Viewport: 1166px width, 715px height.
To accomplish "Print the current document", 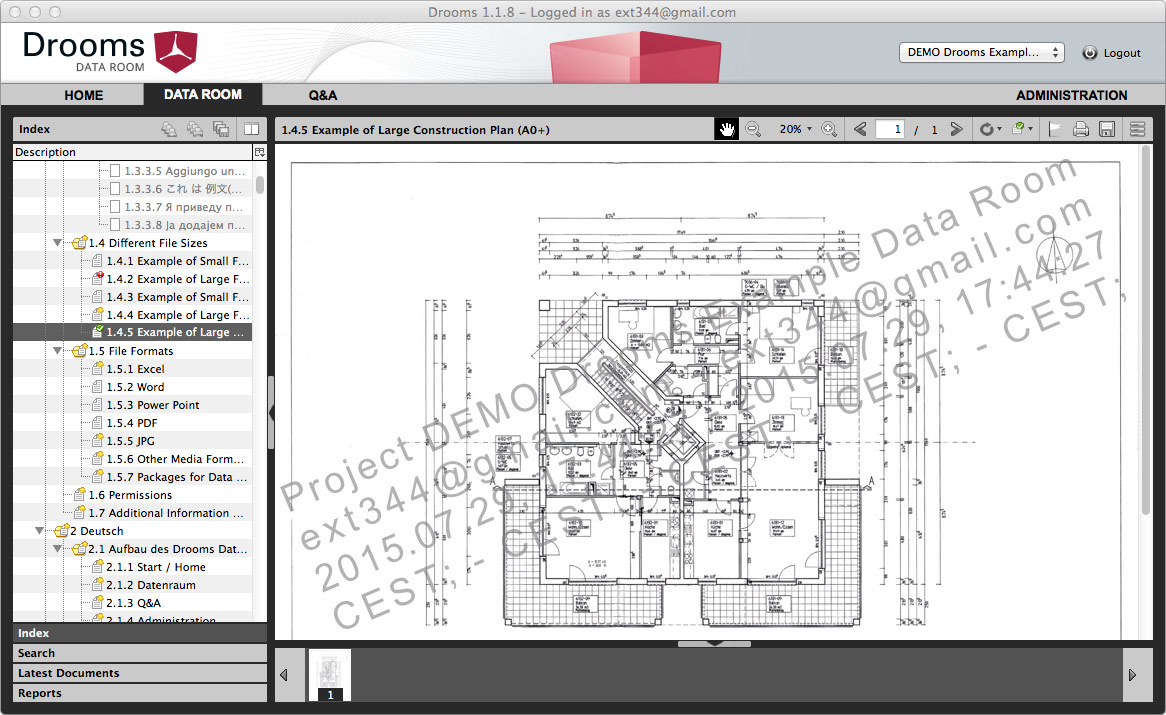I will coord(1081,129).
